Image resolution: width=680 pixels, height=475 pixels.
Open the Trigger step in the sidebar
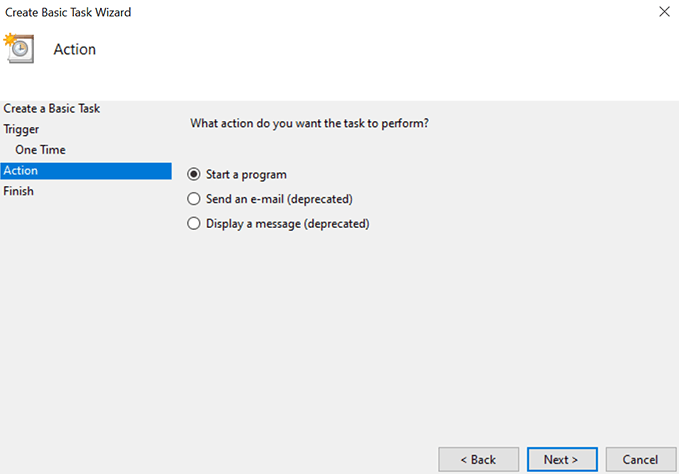coord(22,129)
